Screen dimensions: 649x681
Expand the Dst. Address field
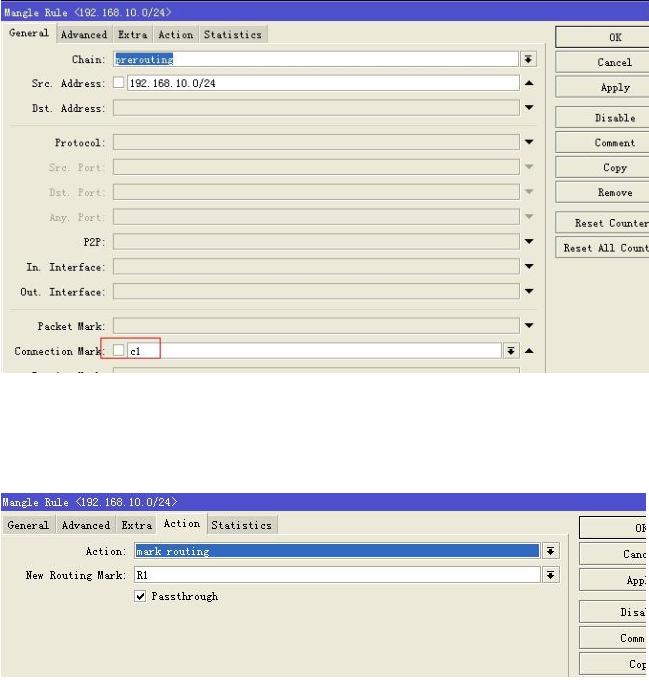click(x=529, y=107)
